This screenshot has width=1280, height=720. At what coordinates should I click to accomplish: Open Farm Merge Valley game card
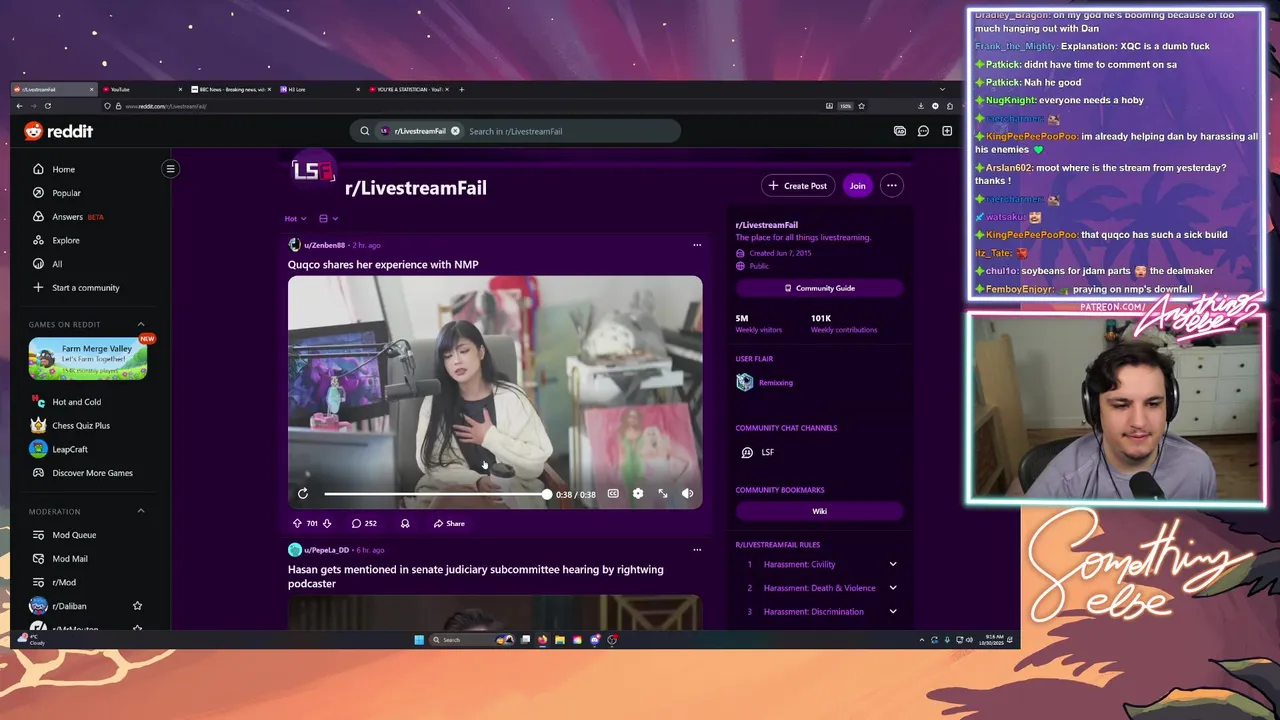(x=88, y=358)
